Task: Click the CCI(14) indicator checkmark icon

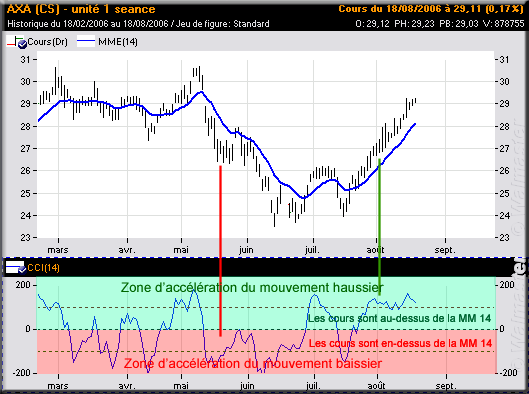Action: click(x=22, y=270)
